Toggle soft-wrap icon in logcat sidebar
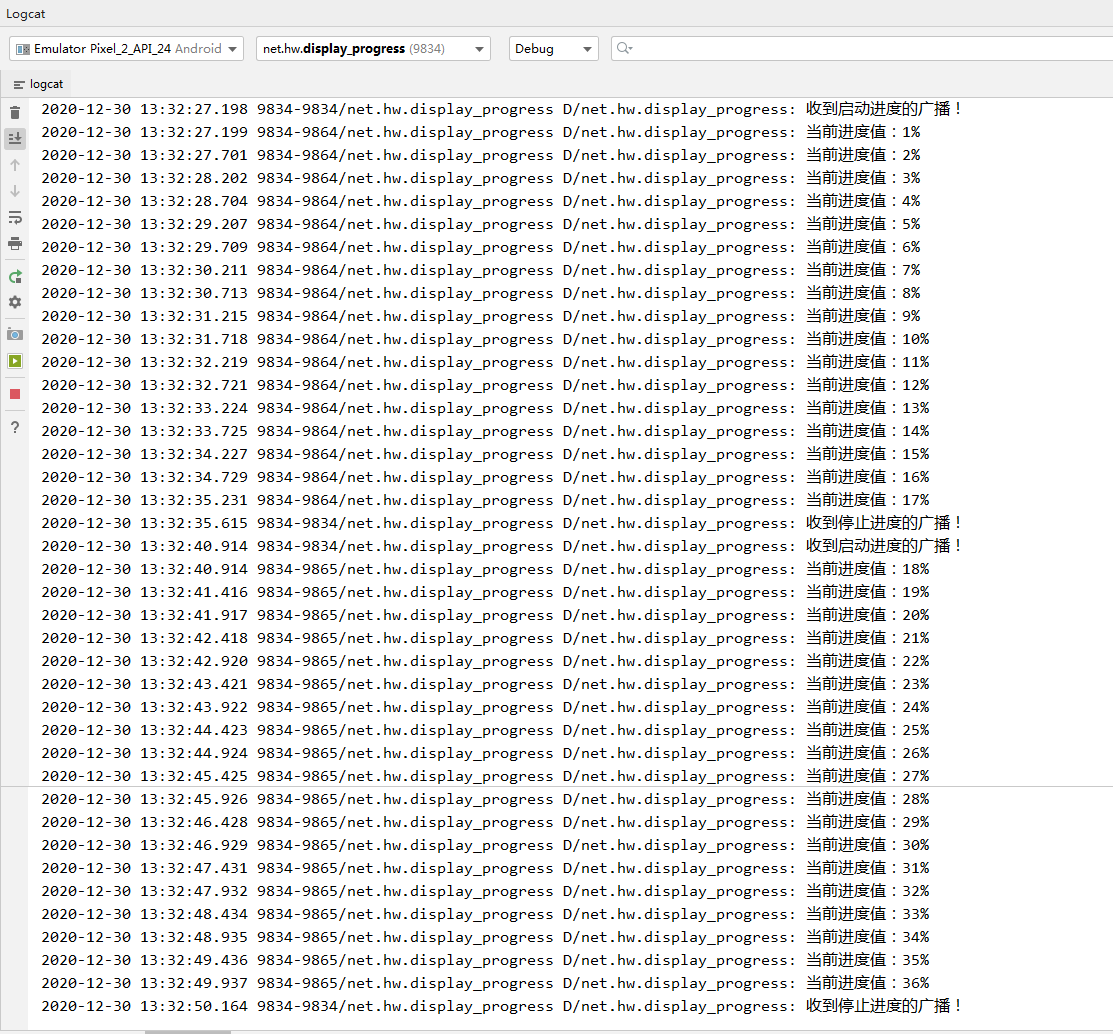This screenshot has width=1113, height=1034. click(15, 218)
